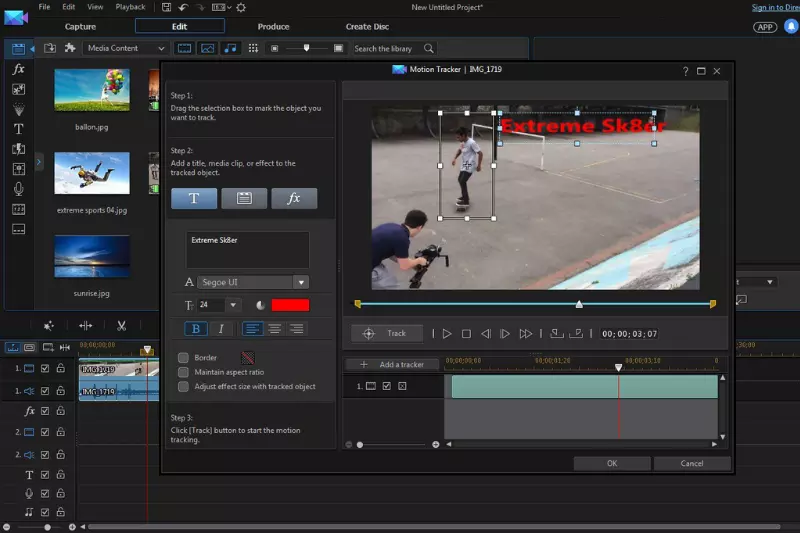
Task: Open the Media Content dropdown
Action: tap(126, 48)
